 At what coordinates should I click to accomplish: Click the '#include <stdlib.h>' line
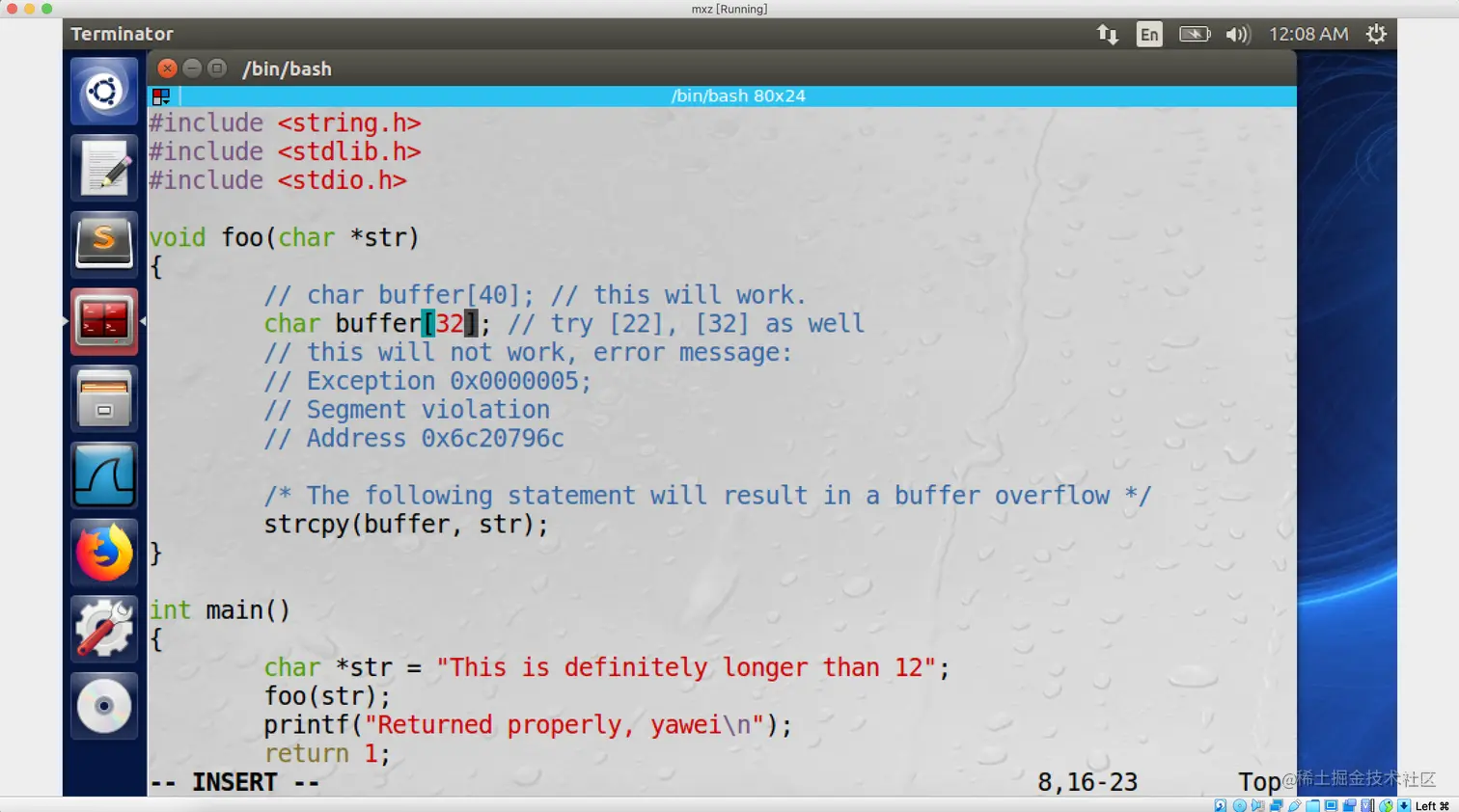[286, 152]
